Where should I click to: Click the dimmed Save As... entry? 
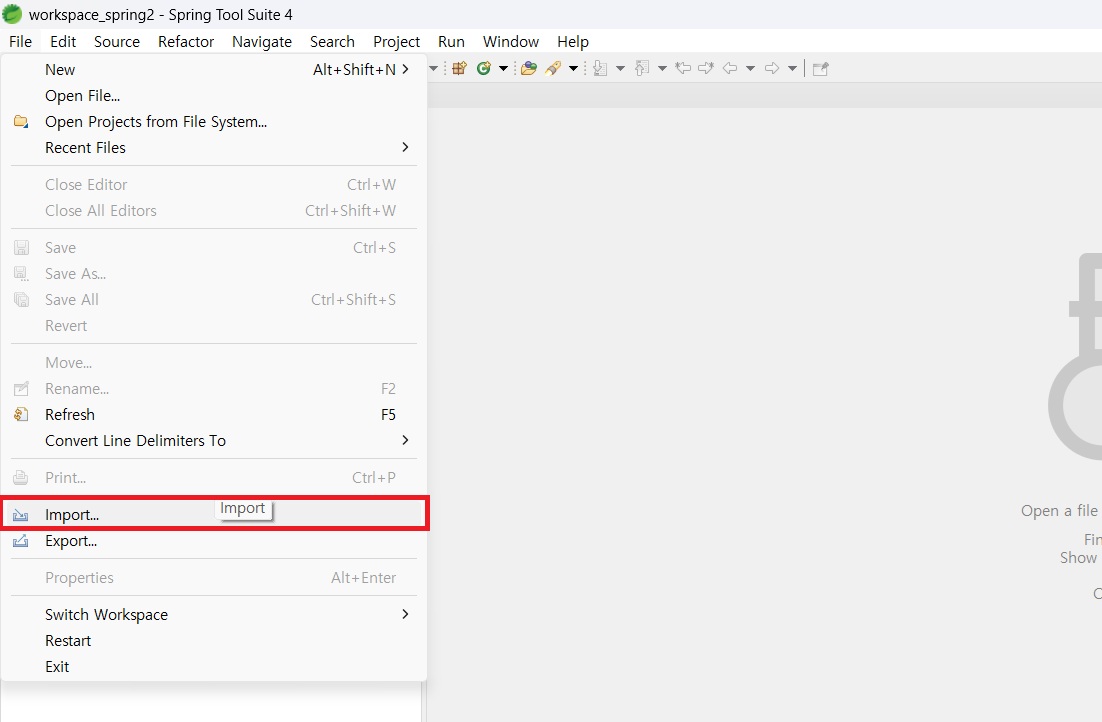pos(214,274)
